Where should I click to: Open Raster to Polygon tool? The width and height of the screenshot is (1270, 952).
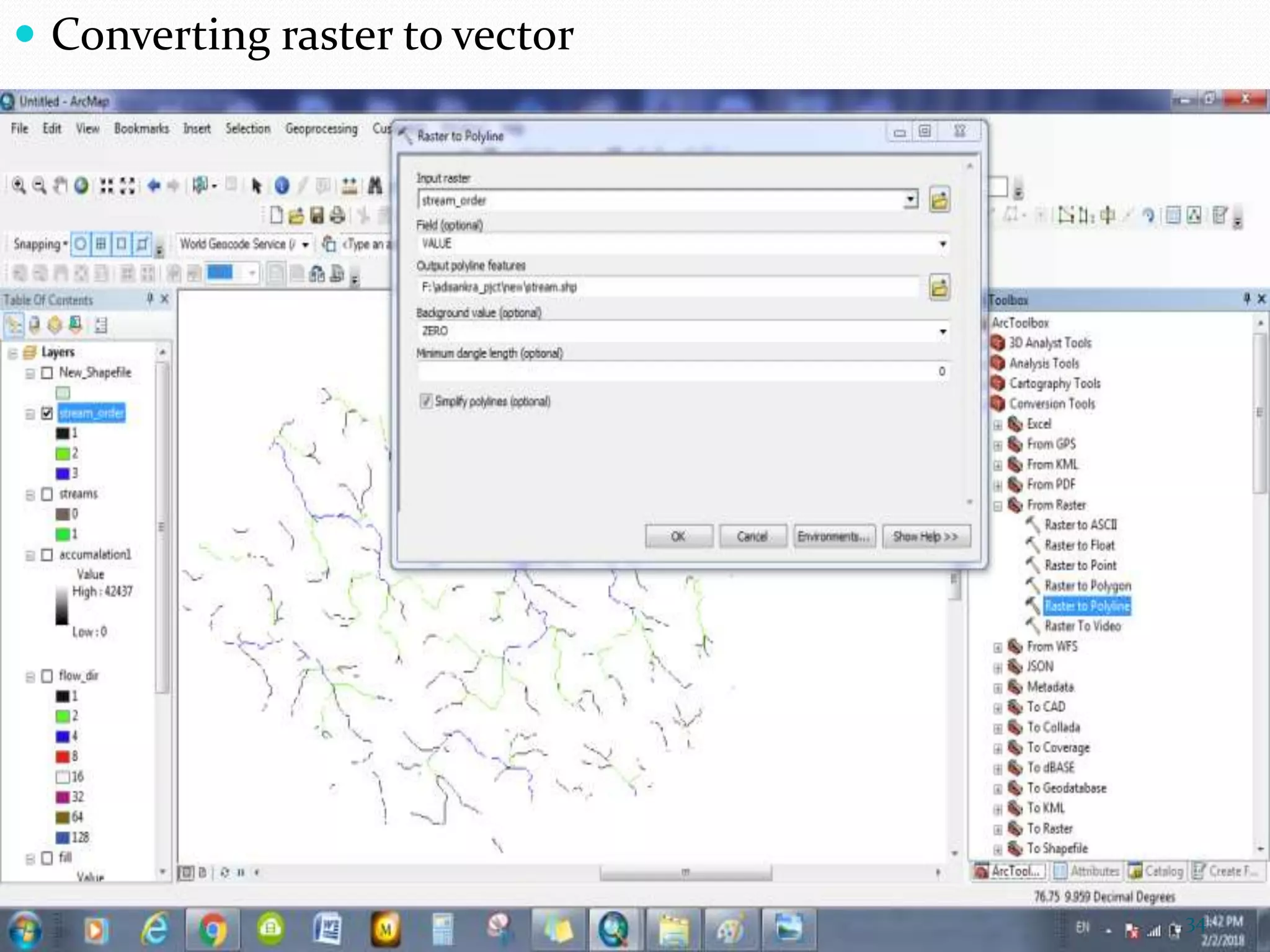point(1088,586)
